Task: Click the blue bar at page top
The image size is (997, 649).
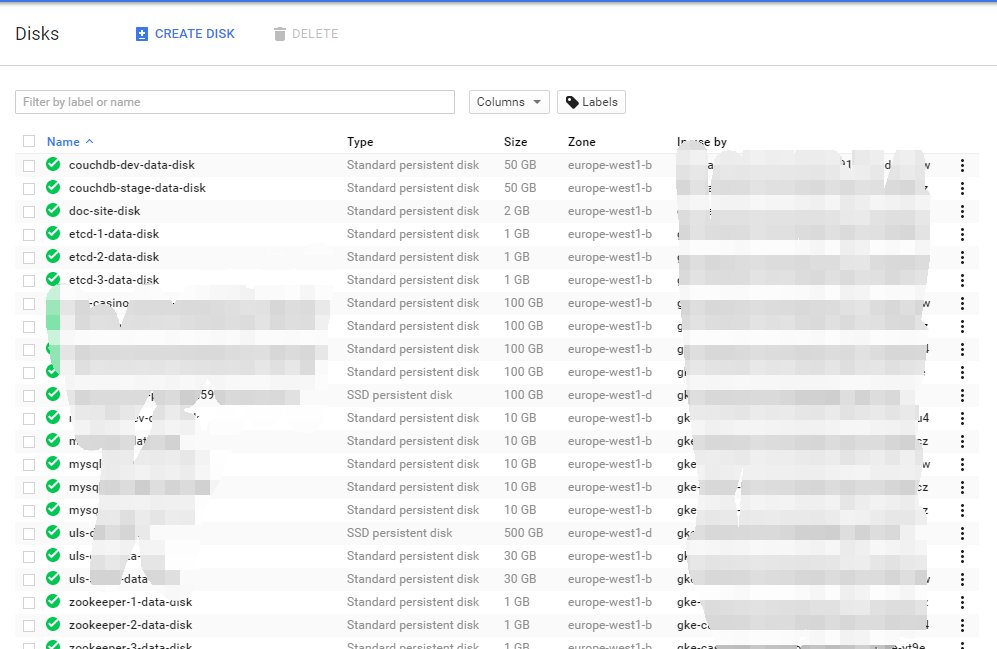Action: pos(498,2)
